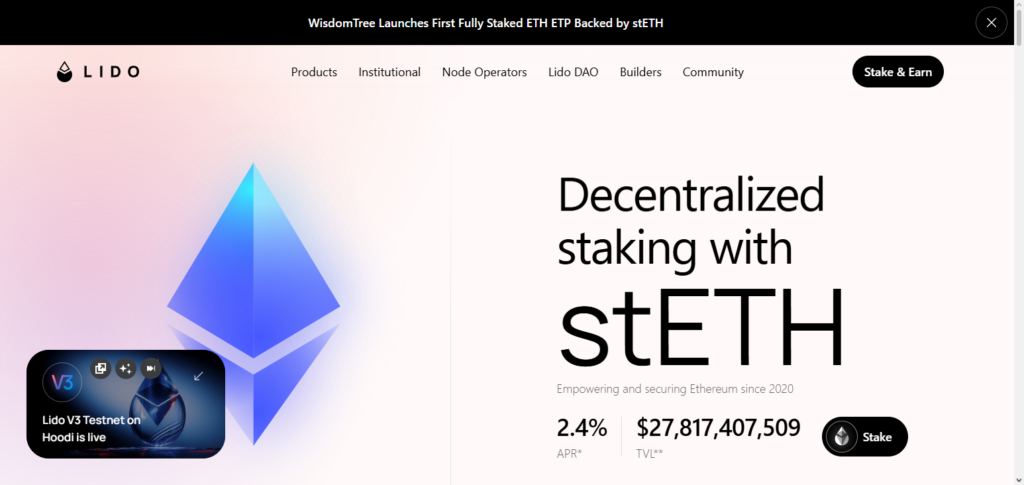Select Builders in the navigation bar
This screenshot has width=1024, height=485.
click(x=640, y=72)
